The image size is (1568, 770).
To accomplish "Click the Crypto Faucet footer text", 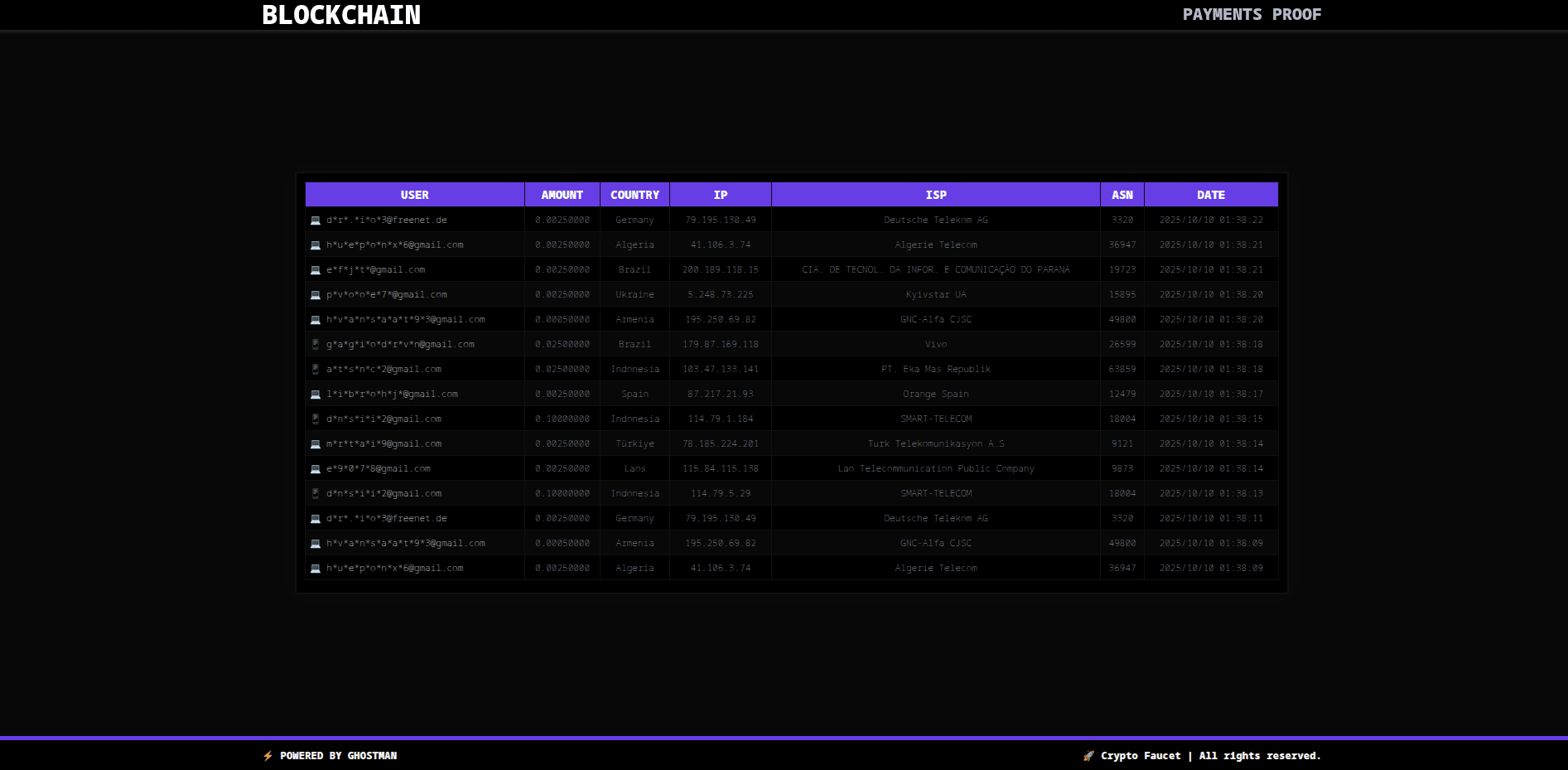I will [1141, 756].
